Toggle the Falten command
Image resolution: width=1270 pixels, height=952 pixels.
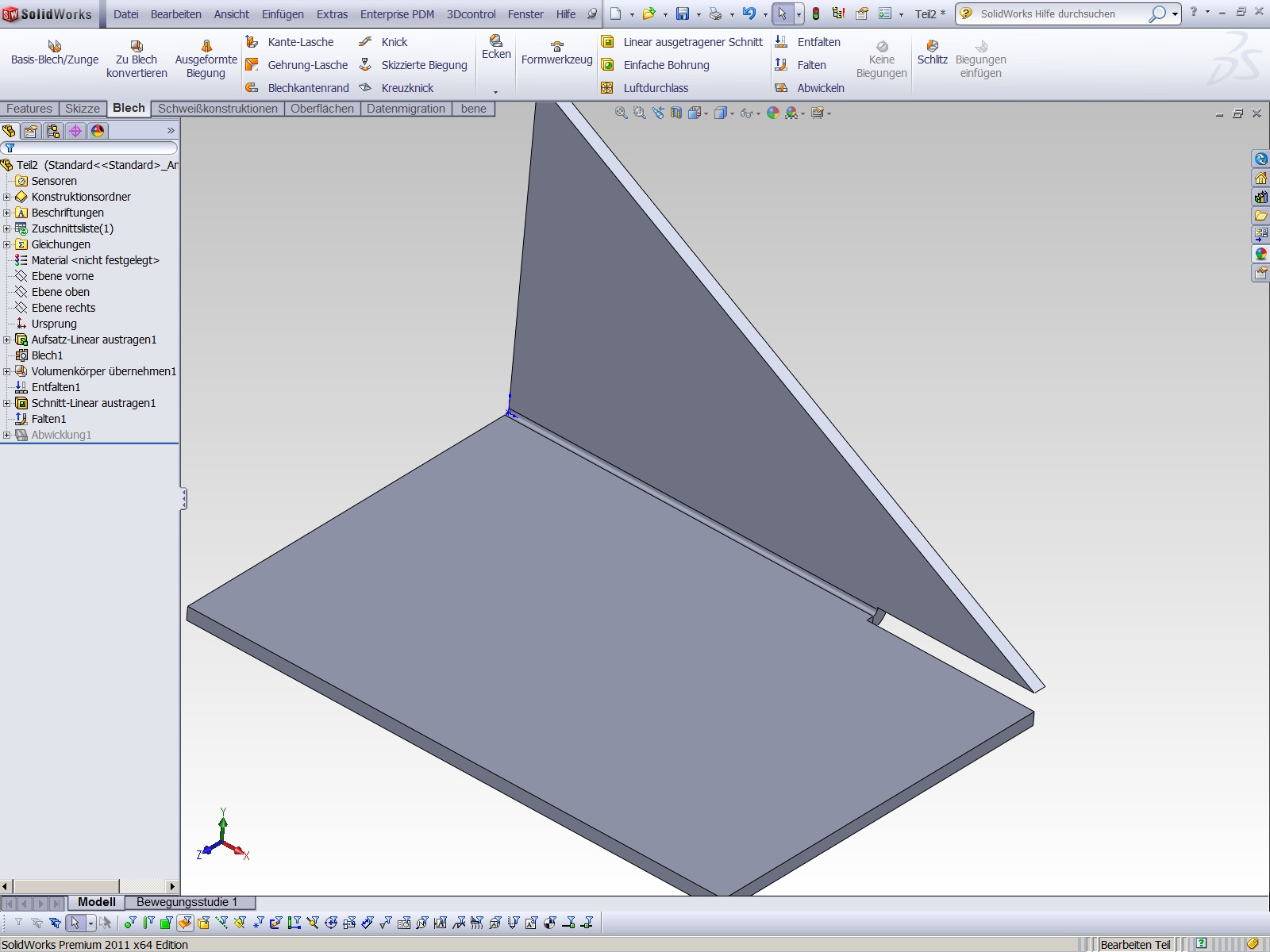click(x=811, y=65)
